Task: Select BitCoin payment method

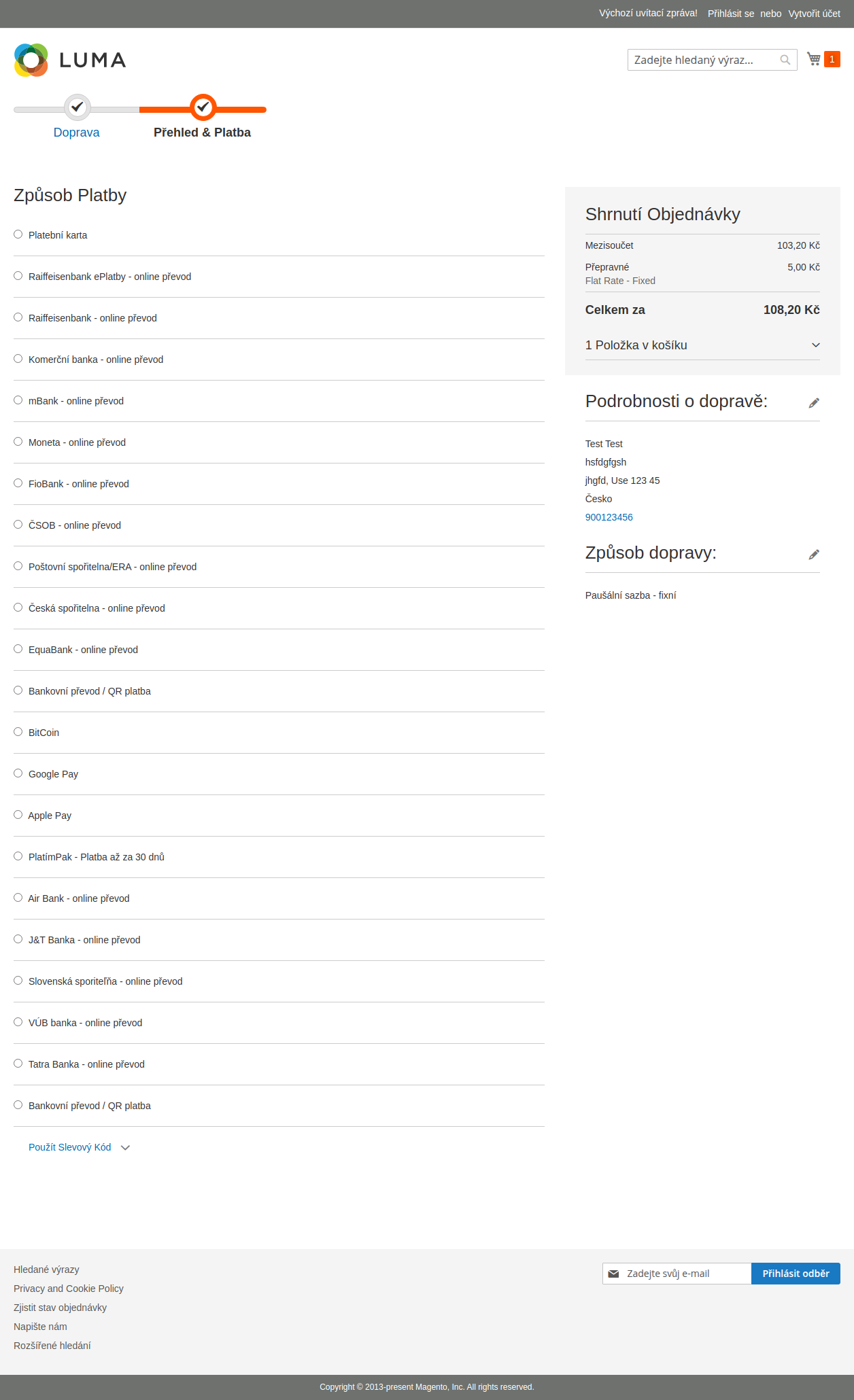Action: 18,732
